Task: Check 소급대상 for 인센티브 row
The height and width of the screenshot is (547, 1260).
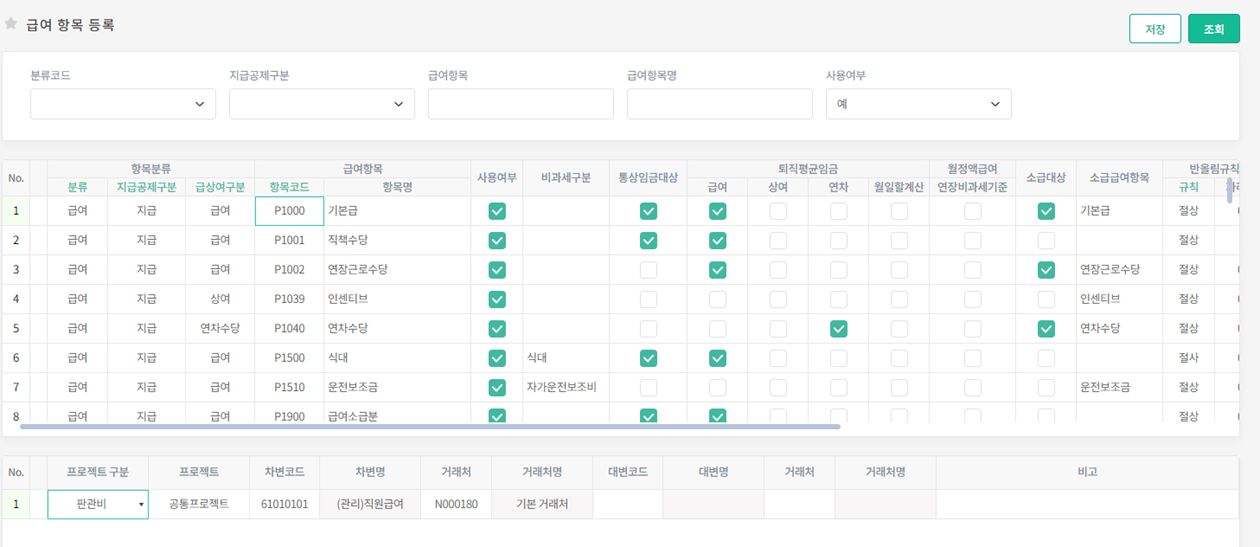Action: point(1046,299)
